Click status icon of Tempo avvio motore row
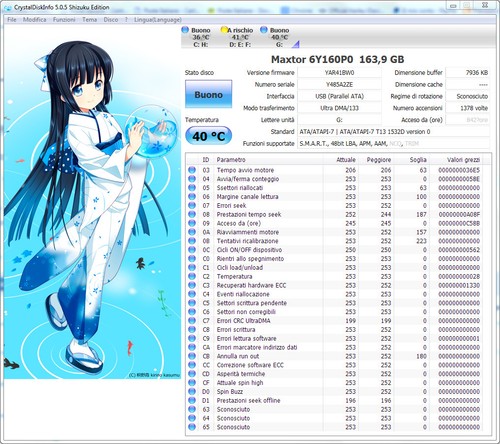The image size is (500, 444). tap(192, 170)
